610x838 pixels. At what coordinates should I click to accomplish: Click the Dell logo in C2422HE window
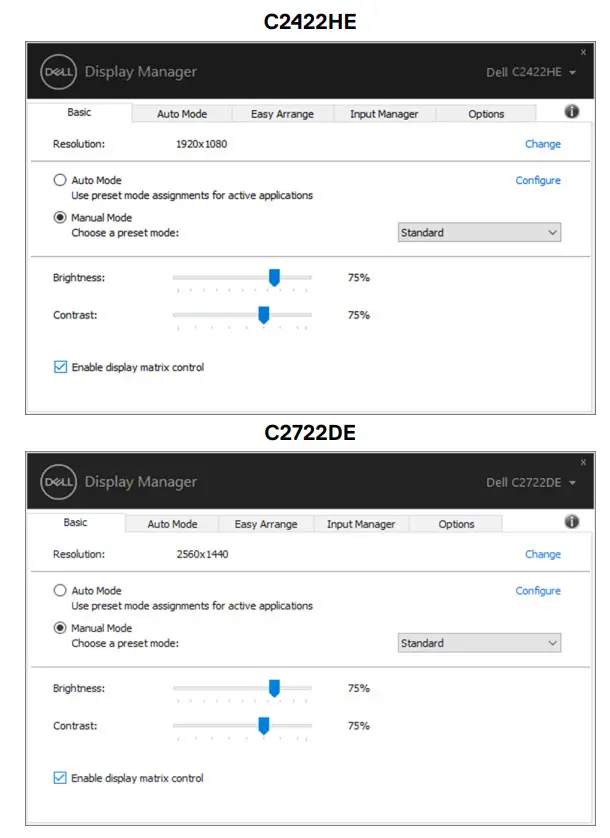click(x=58, y=72)
